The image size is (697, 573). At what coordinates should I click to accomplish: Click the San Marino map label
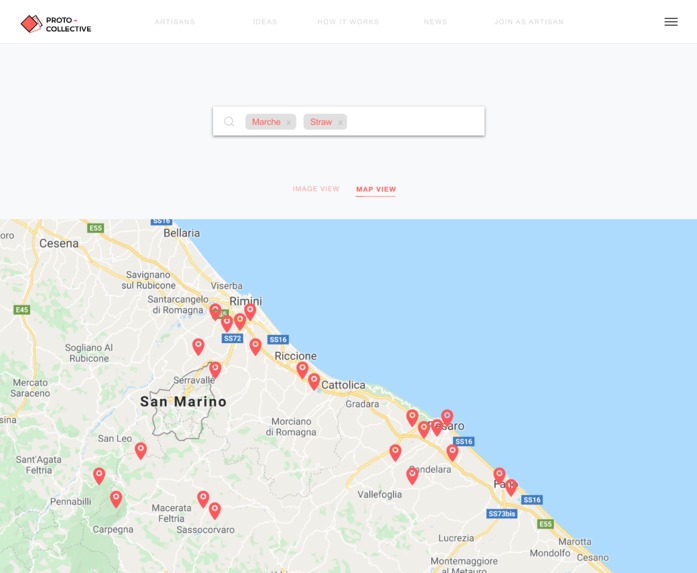(x=183, y=401)
